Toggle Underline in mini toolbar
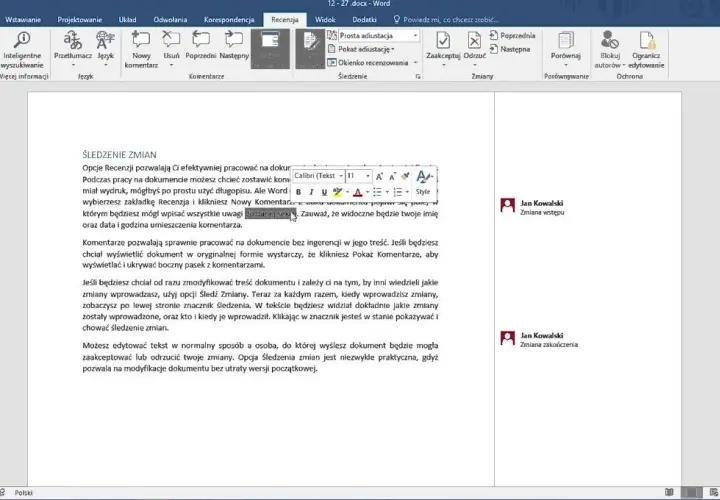The width and height of the screenshot is (720, 500). [x=324, y=192]
